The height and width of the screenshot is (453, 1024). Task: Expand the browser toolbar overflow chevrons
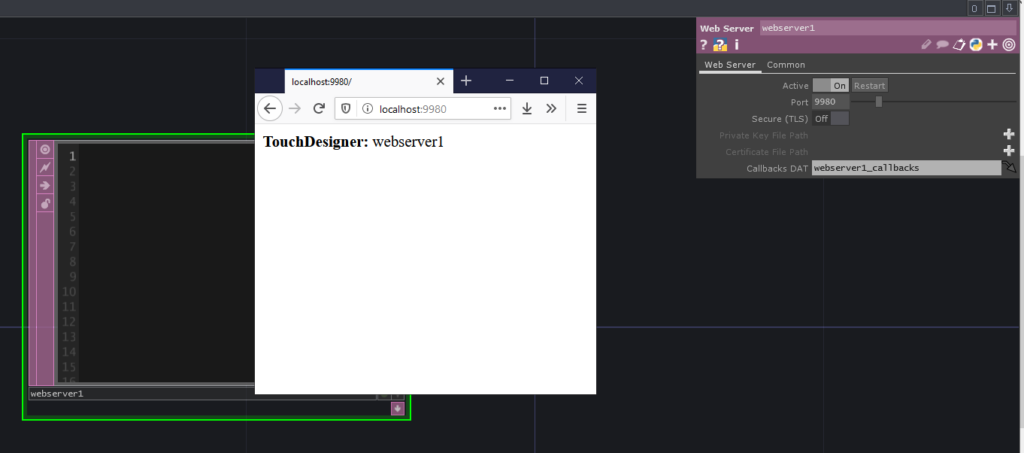[551, 108]
